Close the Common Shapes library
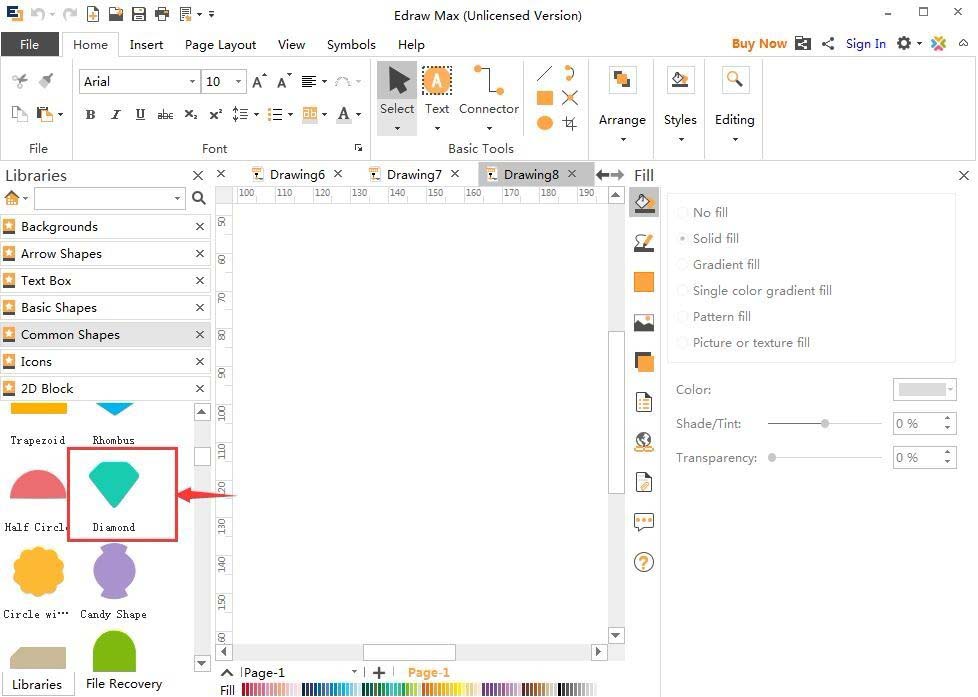The width and height of the screenshot is (978, 697). click(x=200, y=334)
